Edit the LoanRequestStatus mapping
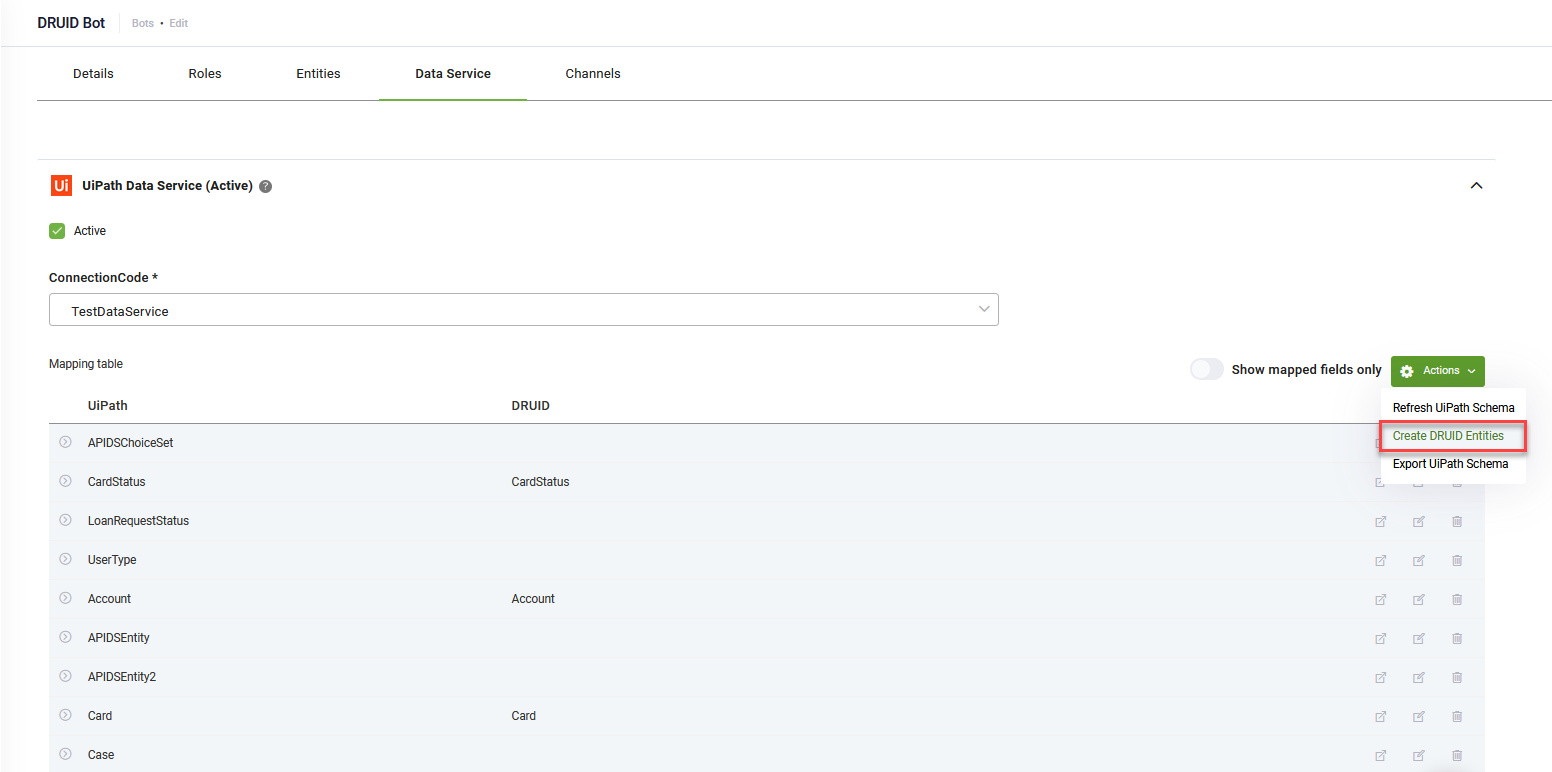The image size is (1552, 772). click(1419, 521)
